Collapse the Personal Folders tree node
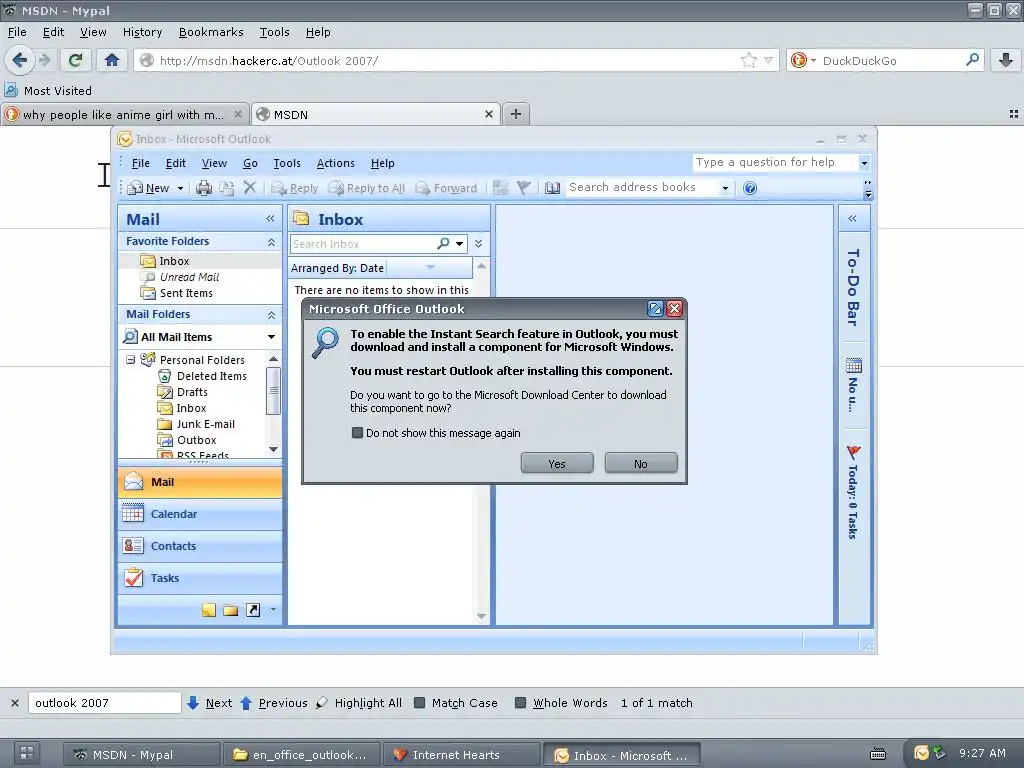 point(131,360)
